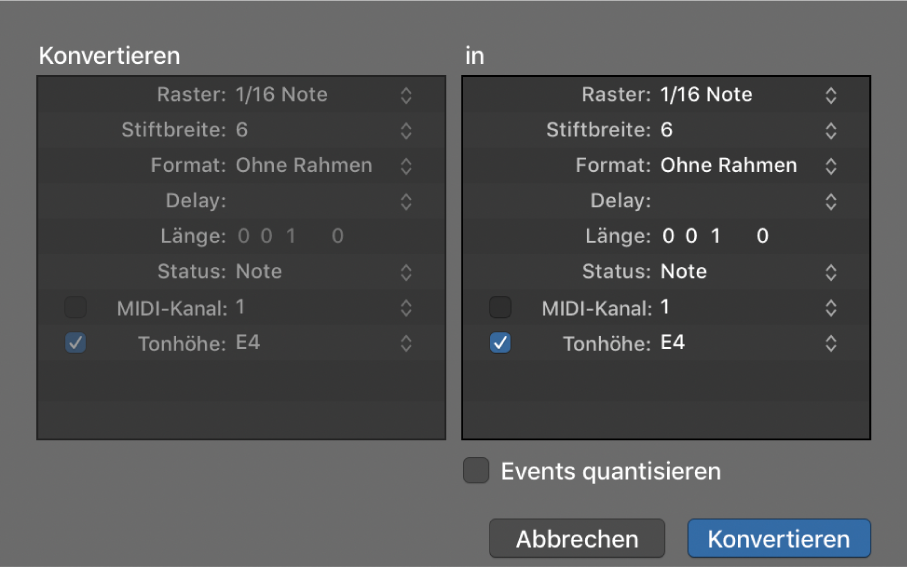This screenshot has height=567, width=907.
Task: Uncheck the right-panel Tonhöhe checkbox
Action: [501, 344]
